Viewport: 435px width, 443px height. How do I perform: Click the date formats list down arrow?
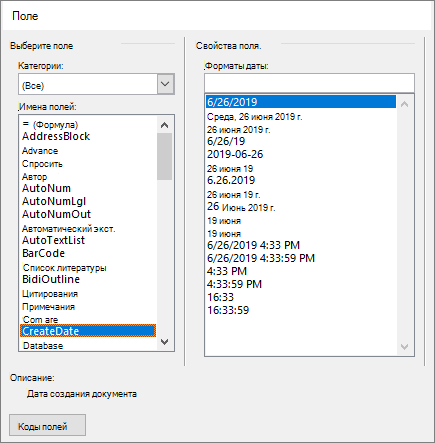click(405, 347)
